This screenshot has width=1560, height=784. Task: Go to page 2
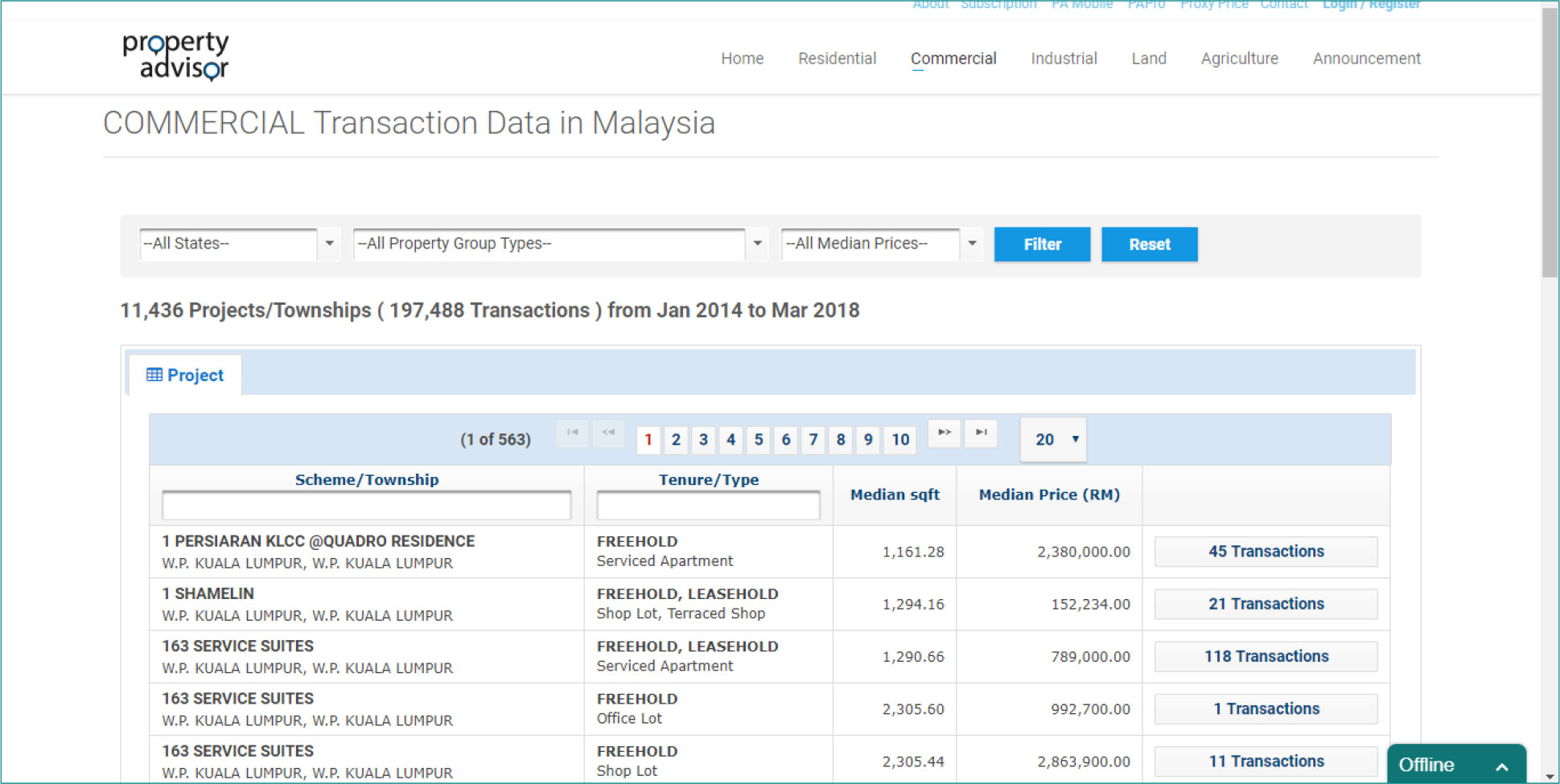pyautogui.click(x=676, y=440)
